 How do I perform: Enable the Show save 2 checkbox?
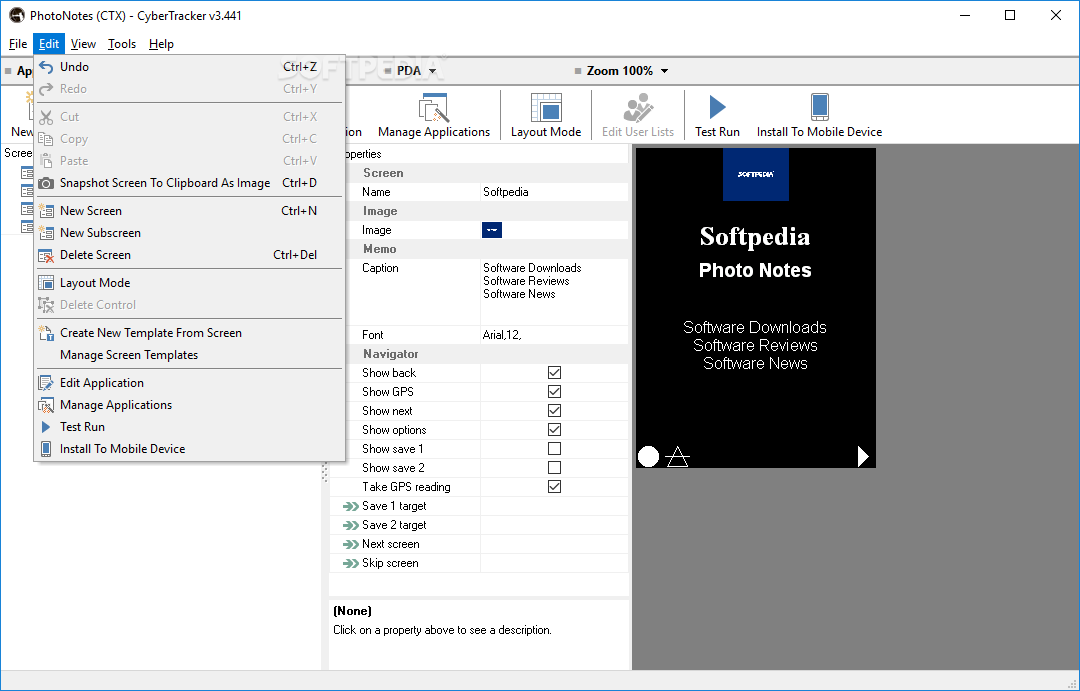[554, 468]
